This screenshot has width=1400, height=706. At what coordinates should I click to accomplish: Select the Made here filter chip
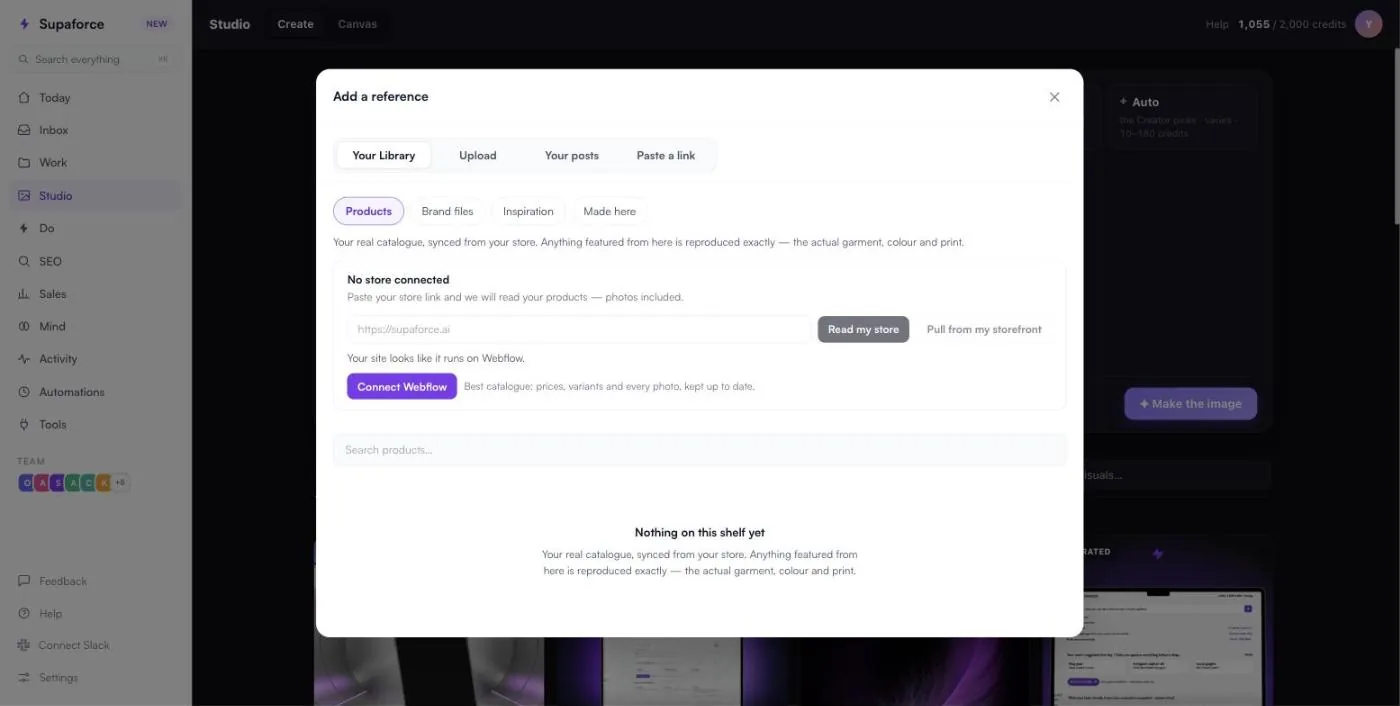click(x=610, y=211)
